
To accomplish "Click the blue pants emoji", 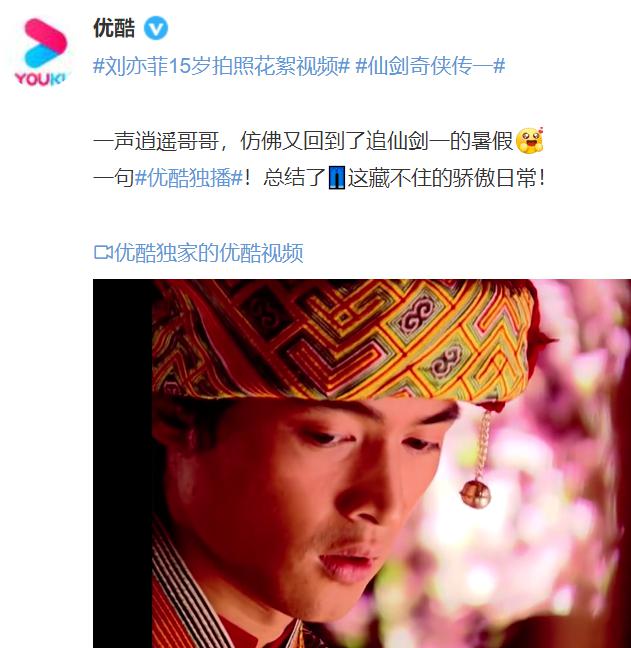I will click(337, 179).
